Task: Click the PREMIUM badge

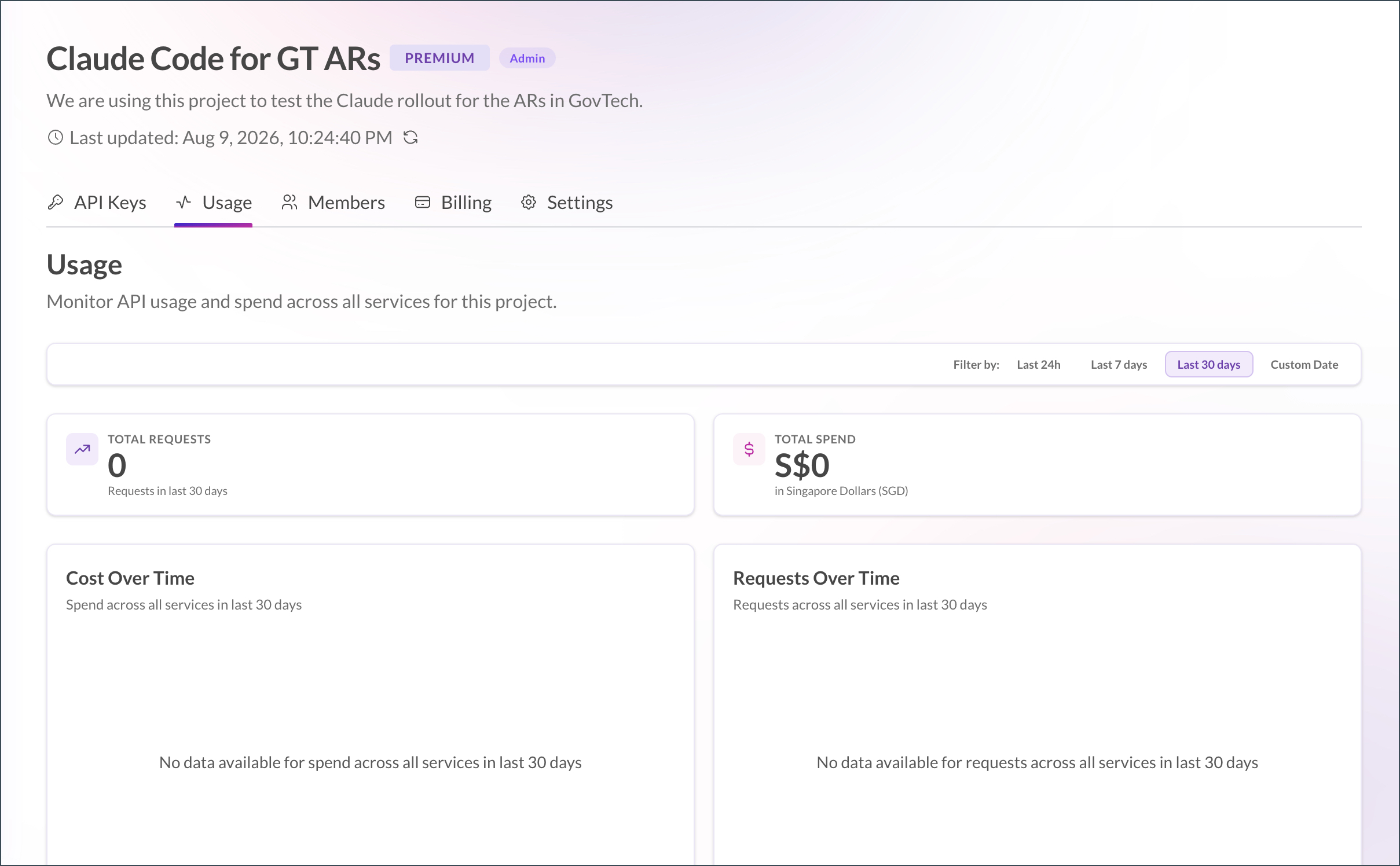Action: click(x=439, y=58)
